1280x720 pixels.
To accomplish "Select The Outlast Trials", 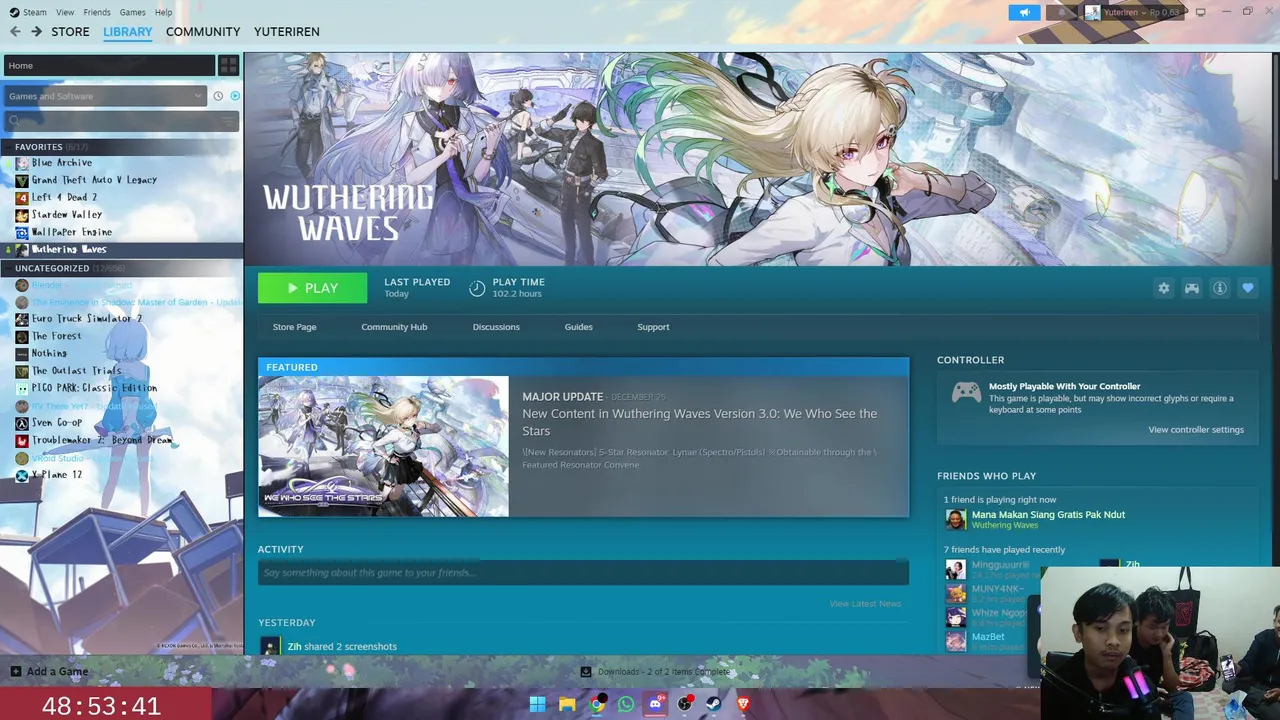I will [x=76, y=371].
